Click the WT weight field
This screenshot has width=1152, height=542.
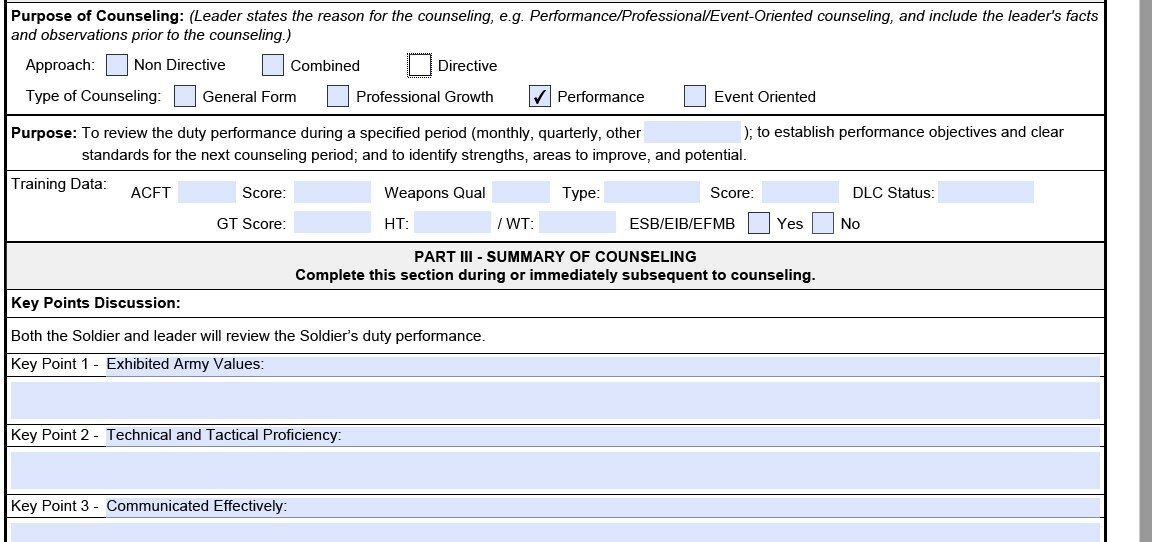[577, 223]
